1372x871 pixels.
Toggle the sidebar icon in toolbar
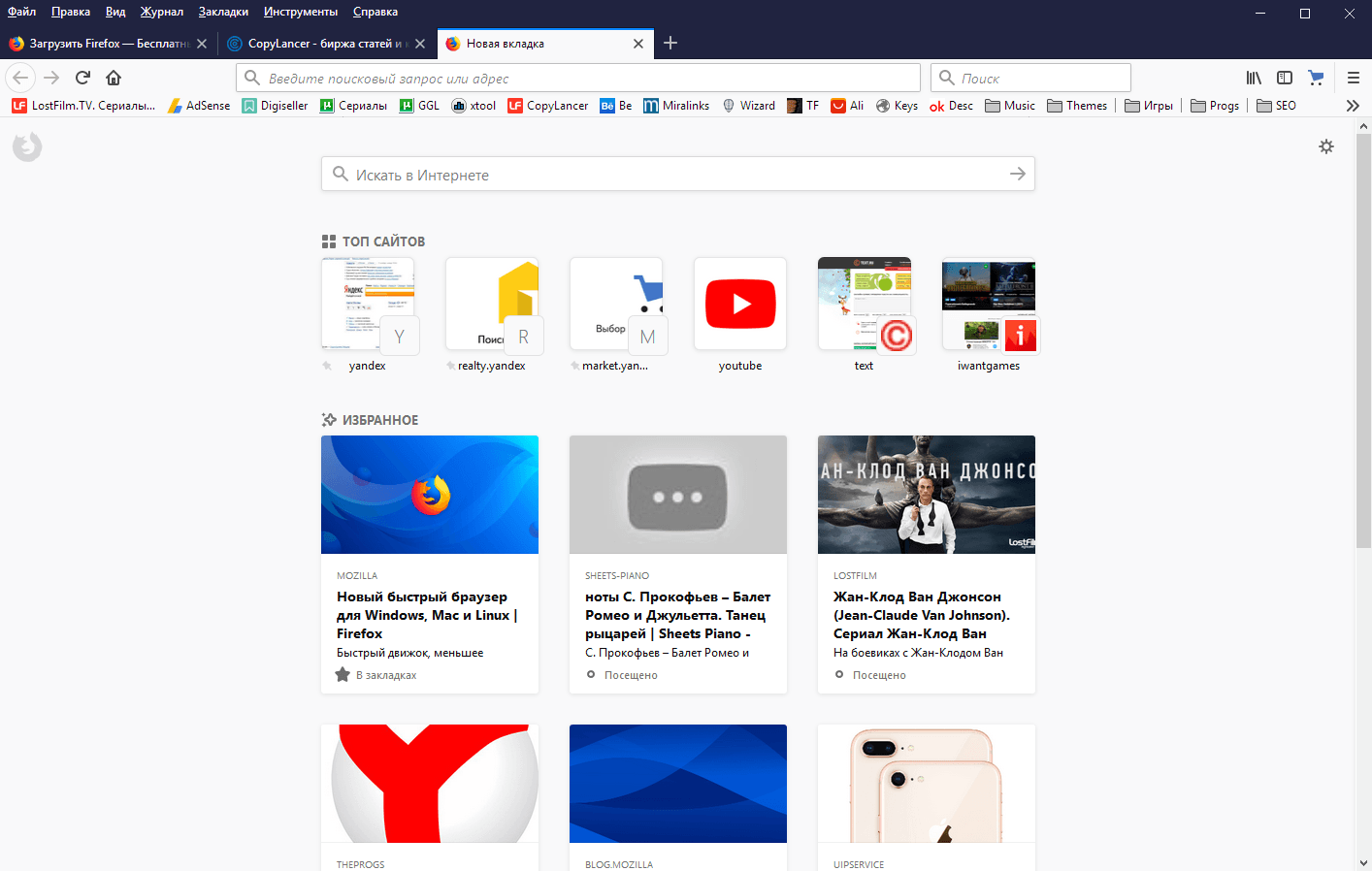point(1285,78)
